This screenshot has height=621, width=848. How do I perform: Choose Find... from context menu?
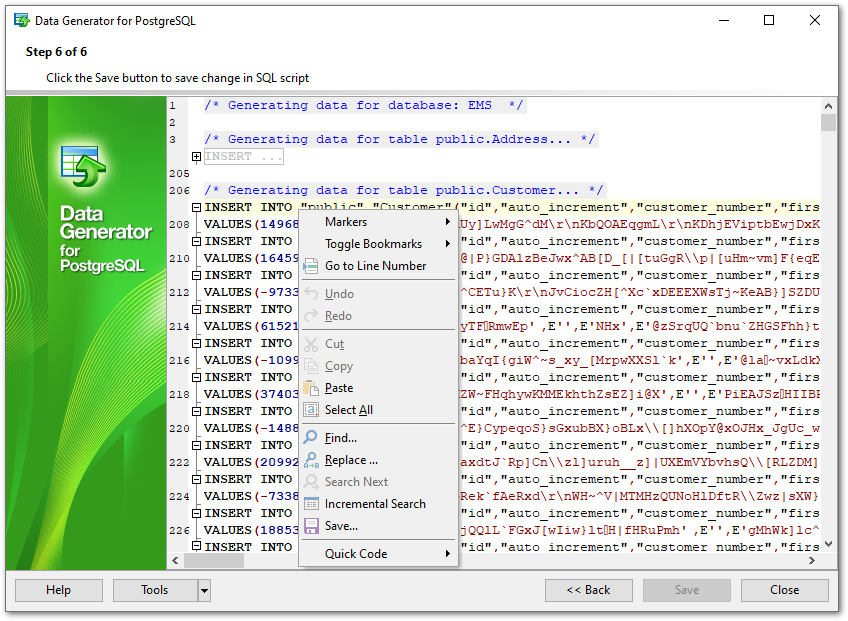(379, 438)
